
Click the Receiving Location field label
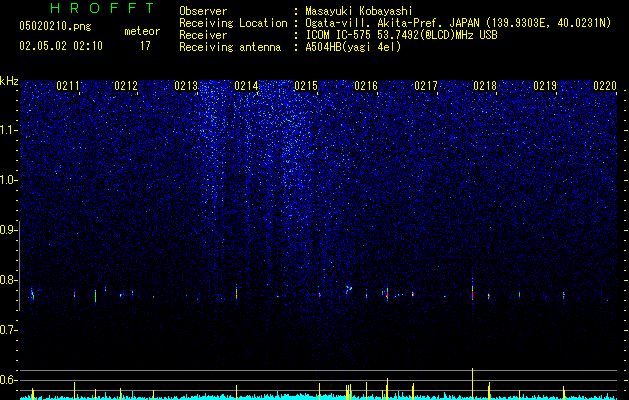[x=233, y=23]
